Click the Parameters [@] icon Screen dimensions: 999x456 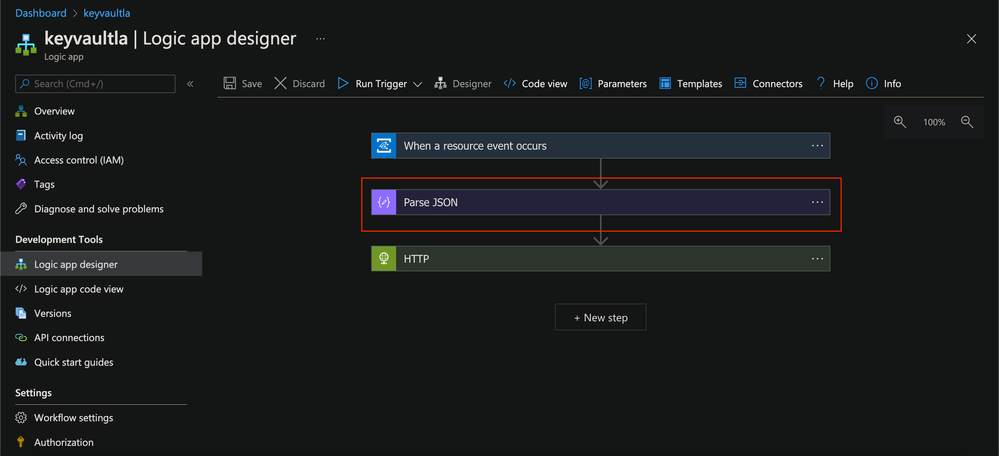click(586, 83)
